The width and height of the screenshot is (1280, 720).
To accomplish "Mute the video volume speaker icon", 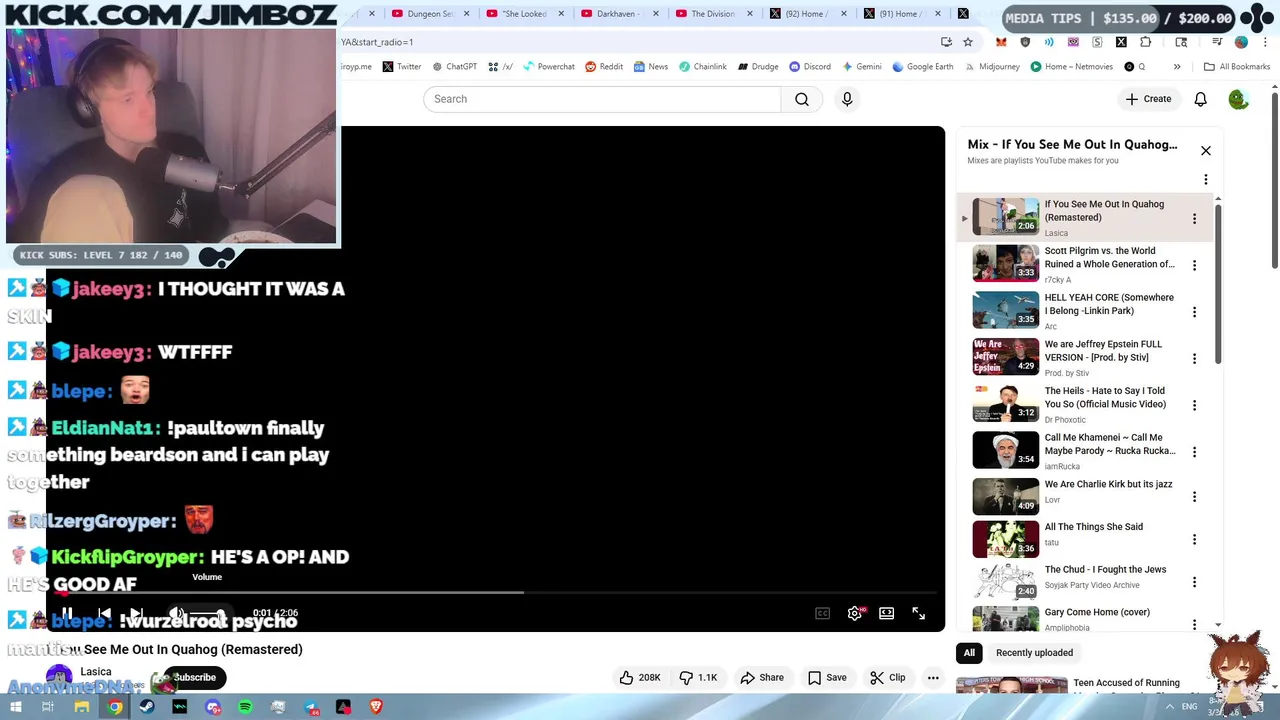I will click(176, 613).
